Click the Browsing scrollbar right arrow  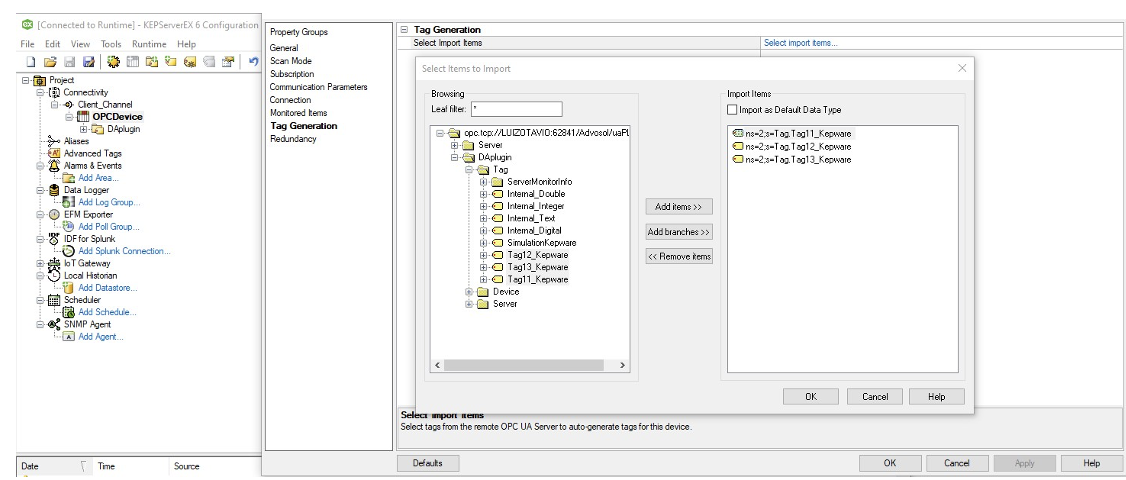623,366
